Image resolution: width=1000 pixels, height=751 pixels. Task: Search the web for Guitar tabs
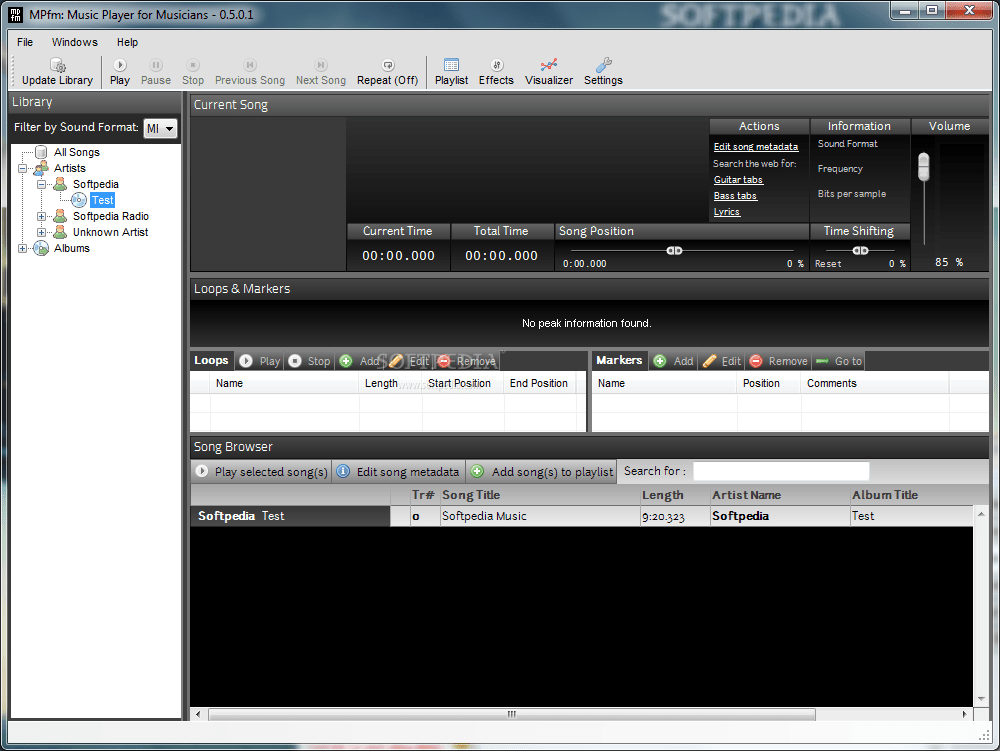tap(738, 180)
